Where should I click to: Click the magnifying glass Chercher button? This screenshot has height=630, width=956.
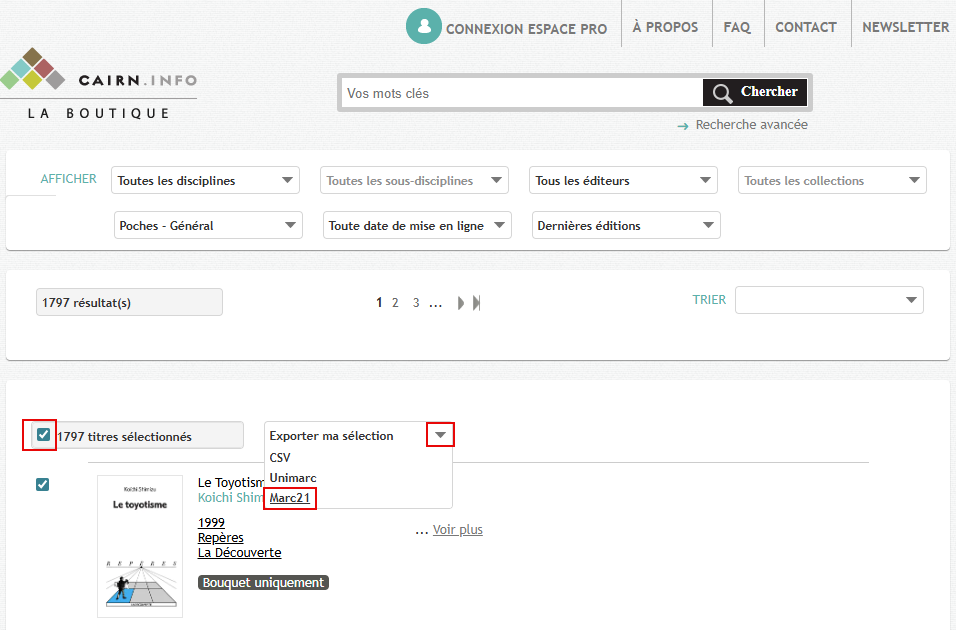tap(755, 93)
